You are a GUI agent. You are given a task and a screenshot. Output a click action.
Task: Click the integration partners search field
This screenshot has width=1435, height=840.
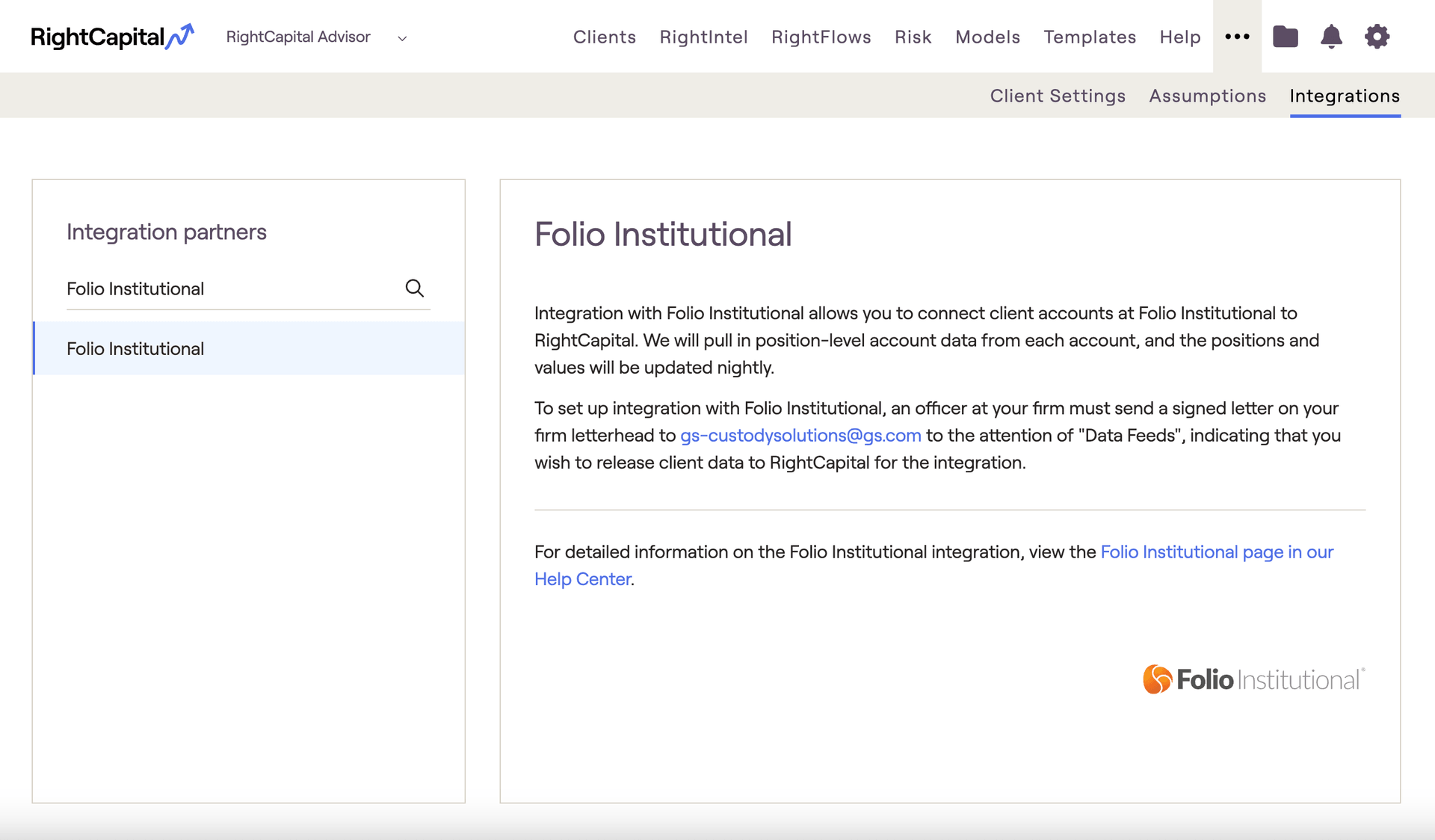point(248,289)
